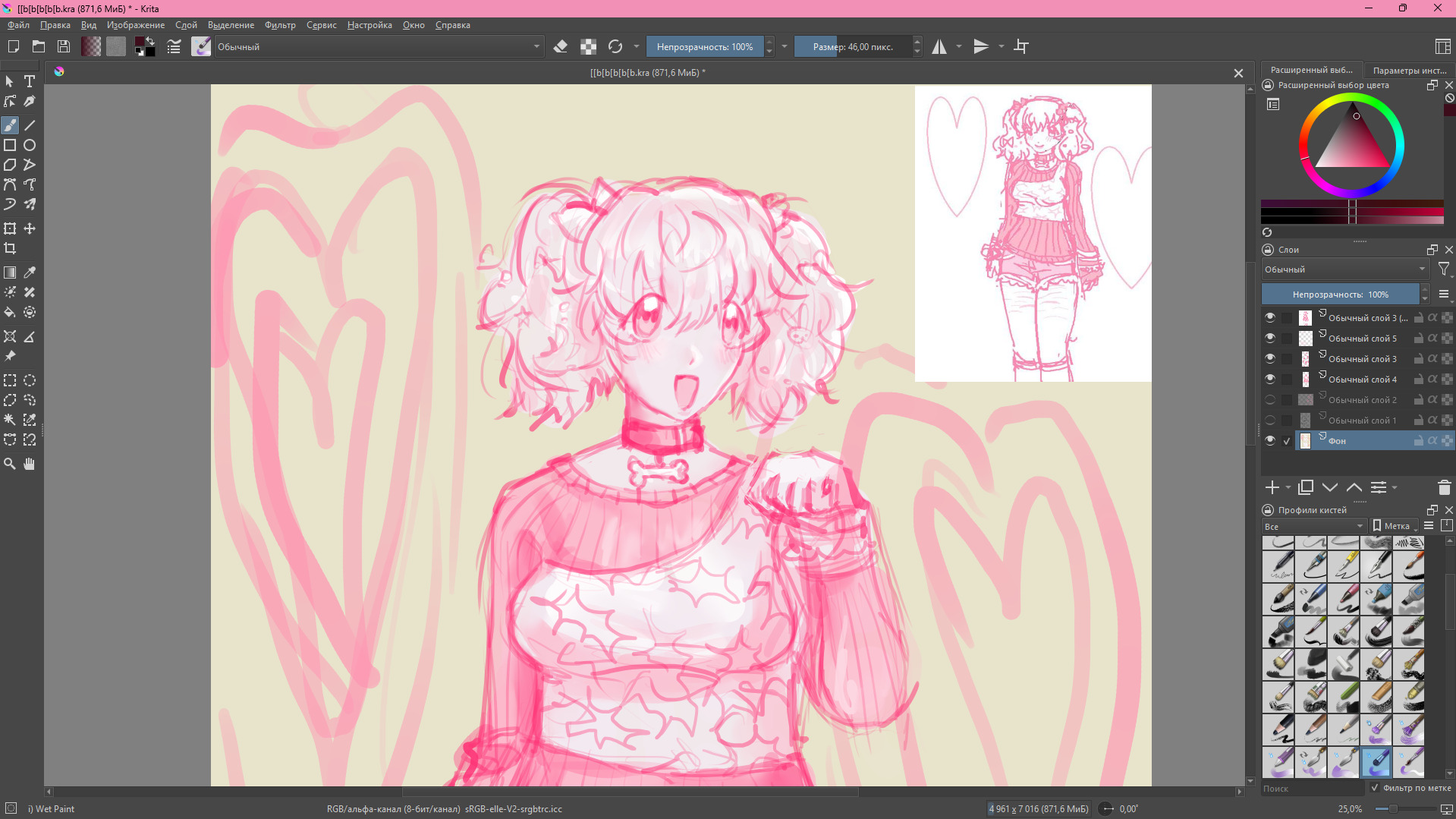Select the Text tool
The height and width of the screenshot is (819, 1456).
[30, 81]
